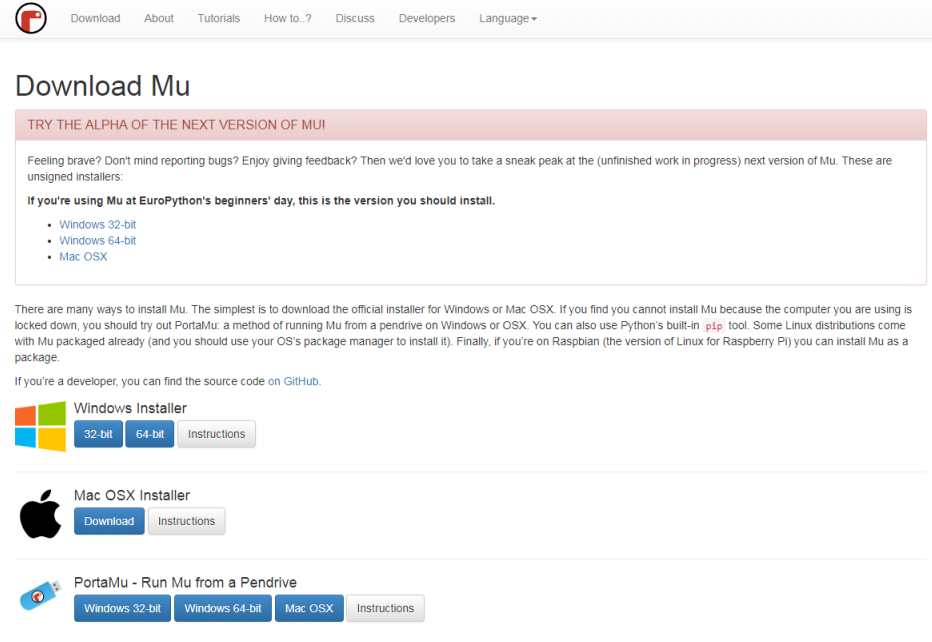Open Windows Installer Instructions
The height and width of the screenshot is (642, 932).
(x=216, y=434)
